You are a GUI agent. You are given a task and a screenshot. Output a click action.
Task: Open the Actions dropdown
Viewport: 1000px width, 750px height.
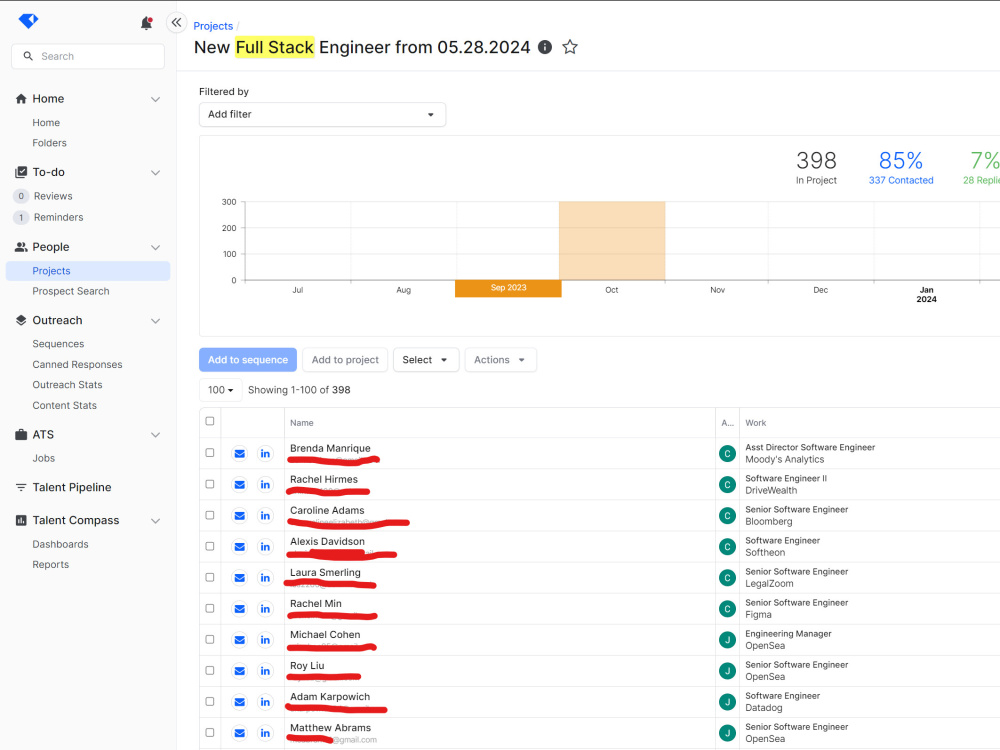click(x=500, y=360)
